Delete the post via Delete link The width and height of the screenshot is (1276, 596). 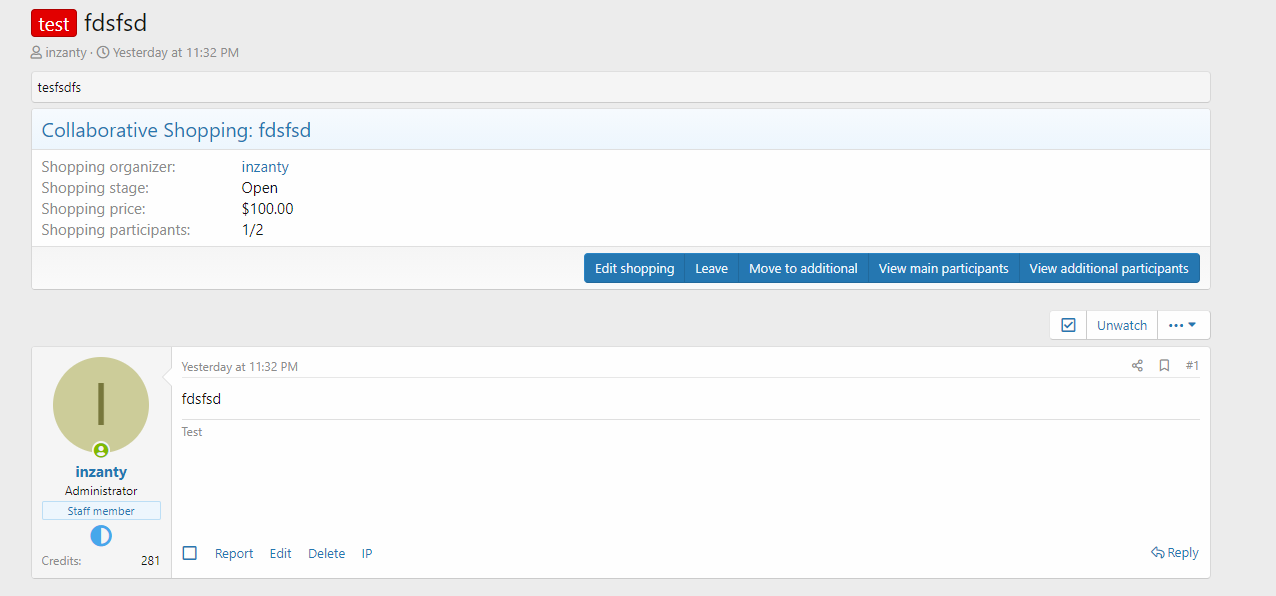click(x=326, y=553)
